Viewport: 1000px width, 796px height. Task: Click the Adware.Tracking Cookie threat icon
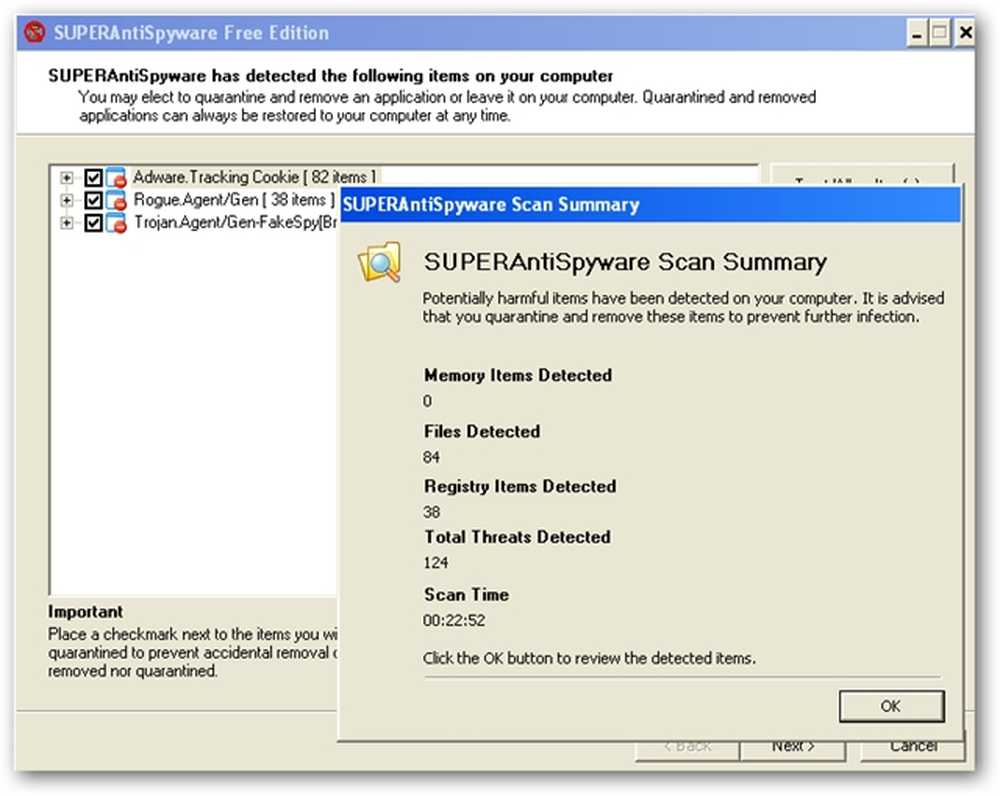tap(115, 178)
